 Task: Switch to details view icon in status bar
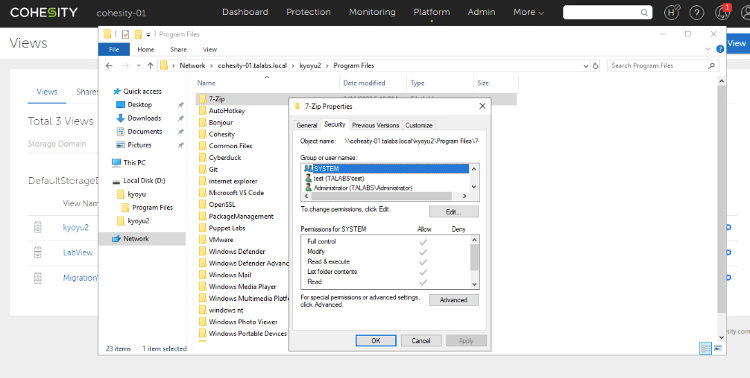coord(705,348)
